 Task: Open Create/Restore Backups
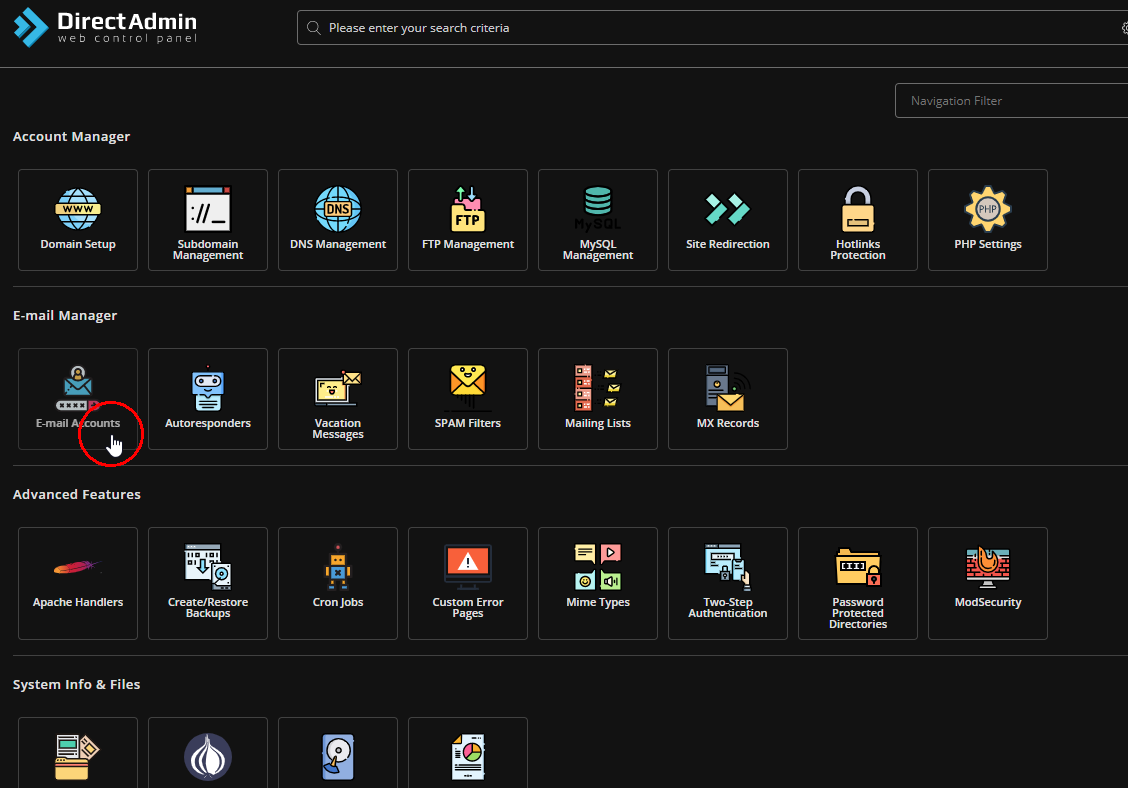coord(208,584)
